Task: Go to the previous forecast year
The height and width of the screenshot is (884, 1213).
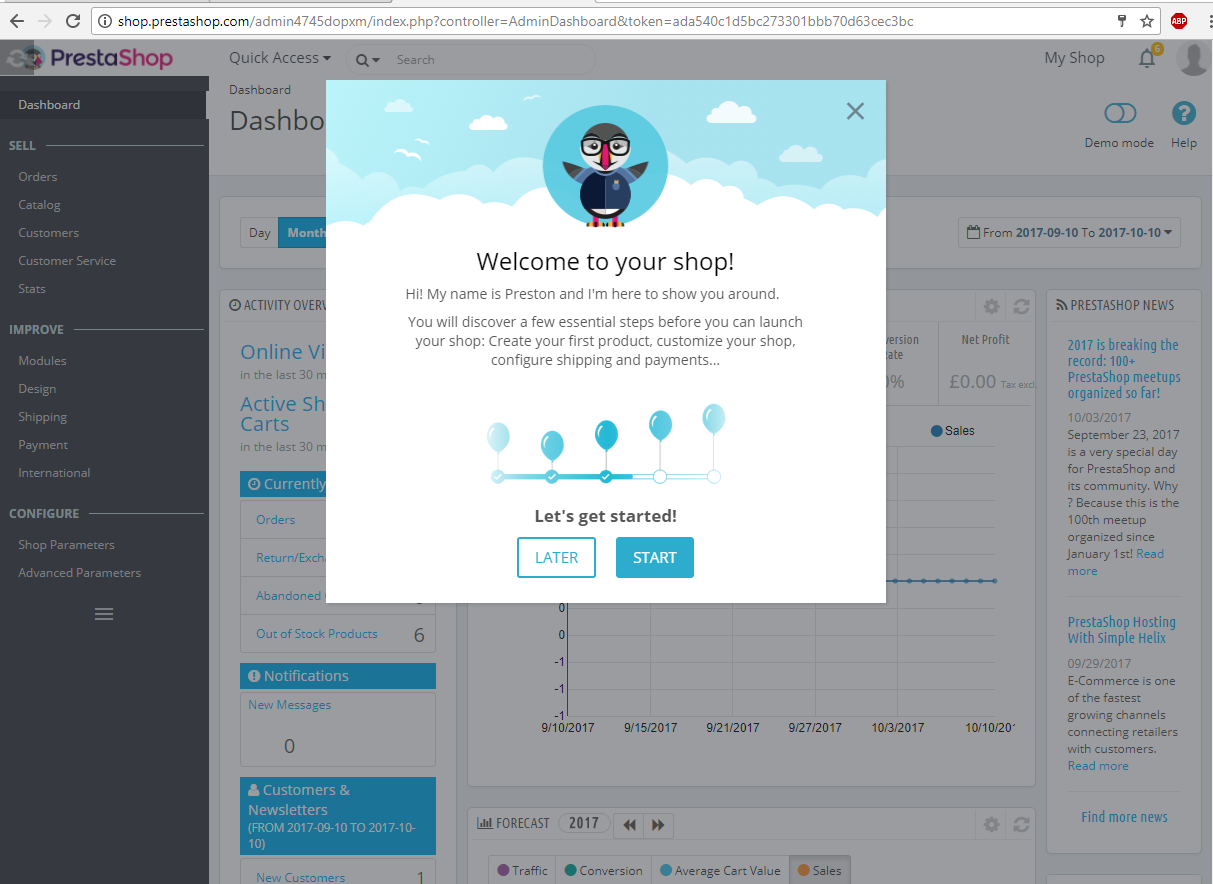Action: 629,825
